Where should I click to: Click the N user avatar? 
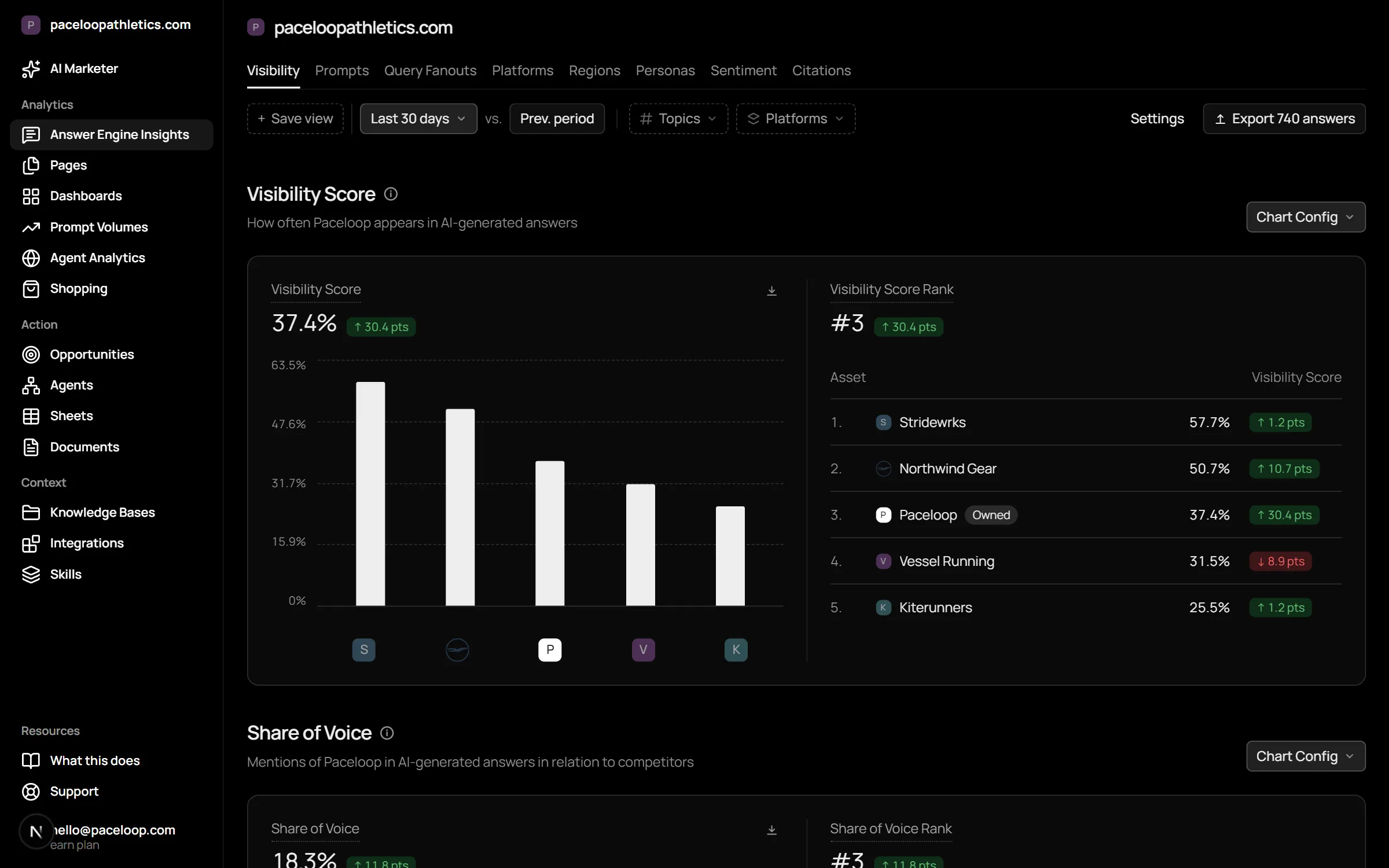36,832
